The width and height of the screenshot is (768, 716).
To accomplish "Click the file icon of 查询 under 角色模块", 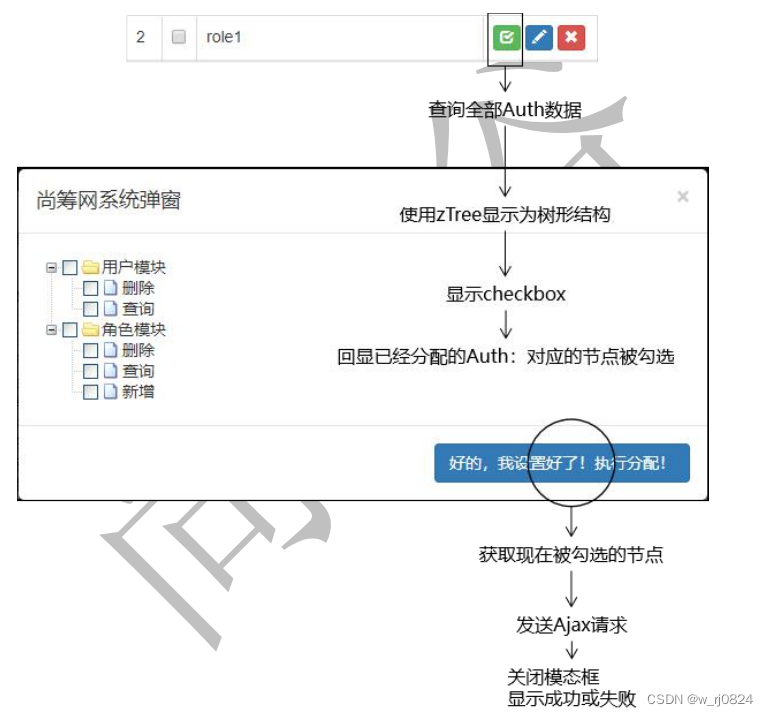I will pos(111,371).
